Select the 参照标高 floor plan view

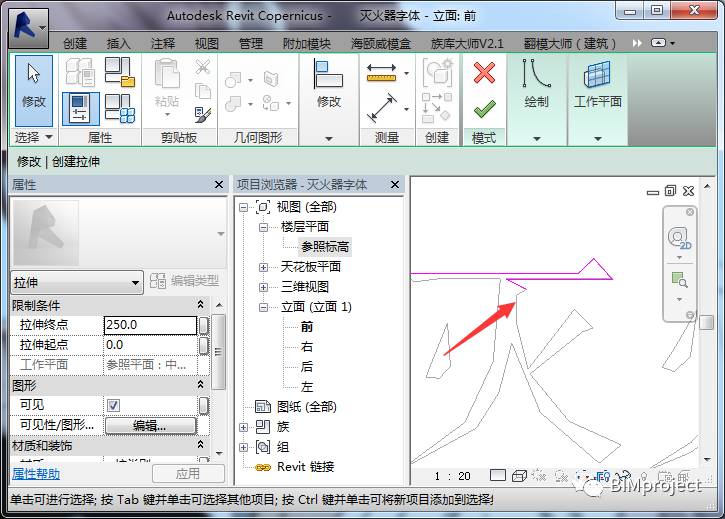pyautogui.click(x=325, y=247)
